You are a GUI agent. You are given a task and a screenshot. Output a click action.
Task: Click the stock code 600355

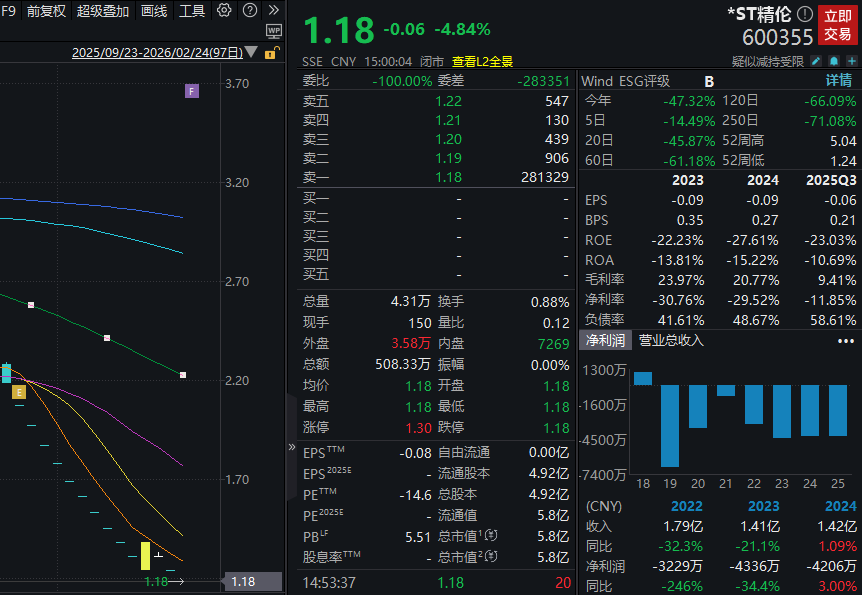click(x=777, y=37)
